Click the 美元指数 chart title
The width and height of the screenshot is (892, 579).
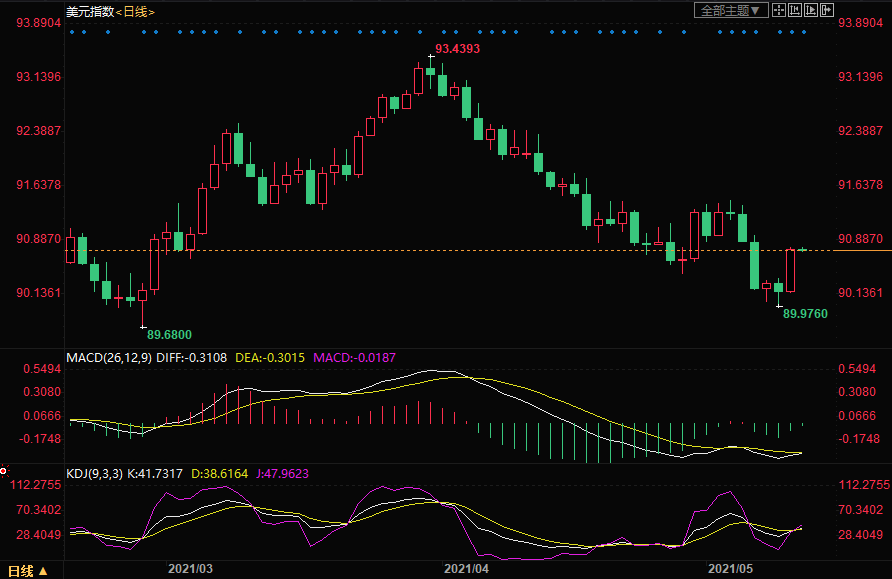point(88,11)
